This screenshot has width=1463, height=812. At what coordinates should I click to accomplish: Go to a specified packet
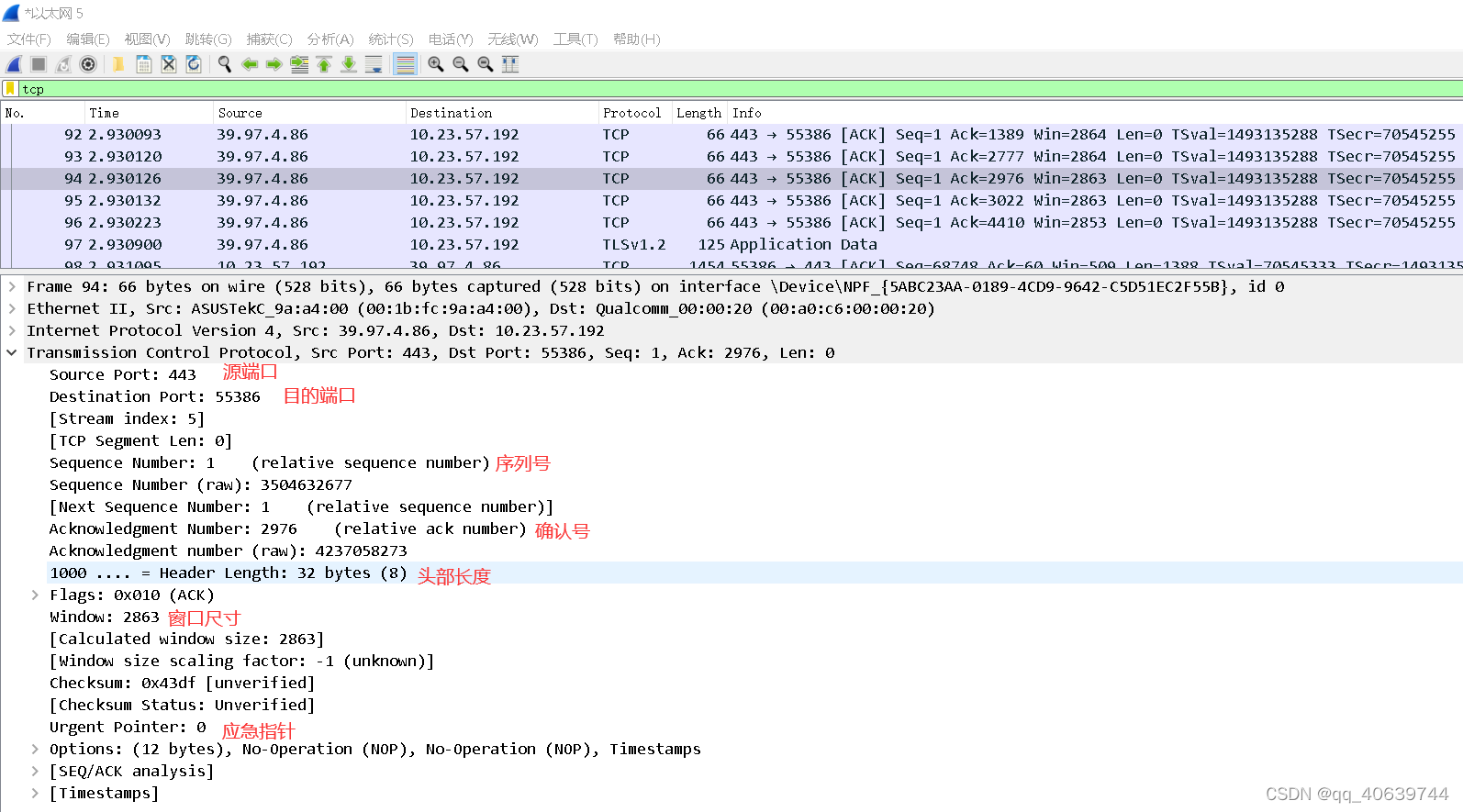(299, 64)
